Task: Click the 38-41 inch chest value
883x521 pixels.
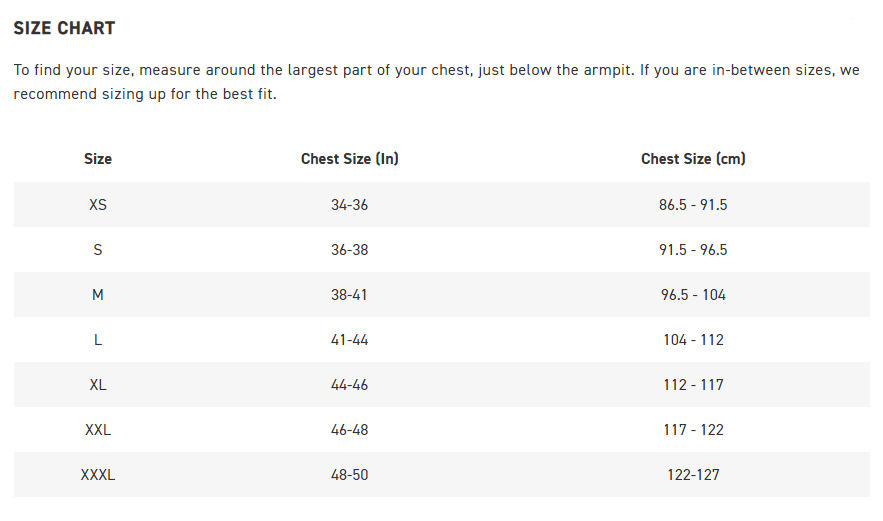Action: [350, 295]
